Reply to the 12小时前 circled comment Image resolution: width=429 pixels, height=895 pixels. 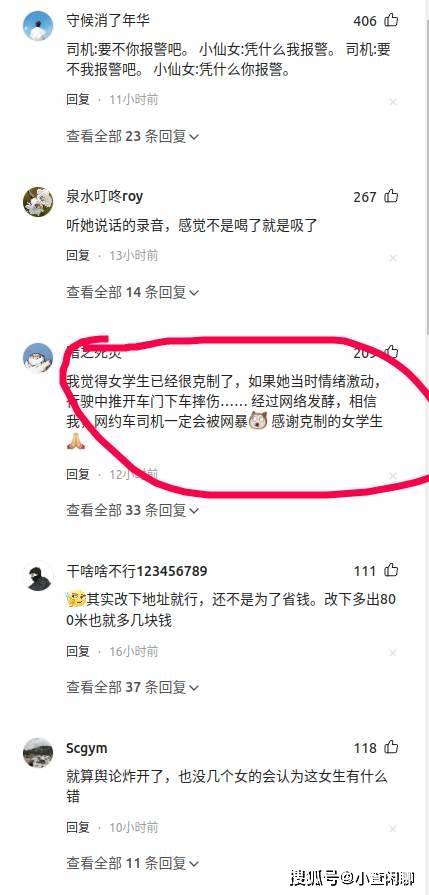(78, 474)
